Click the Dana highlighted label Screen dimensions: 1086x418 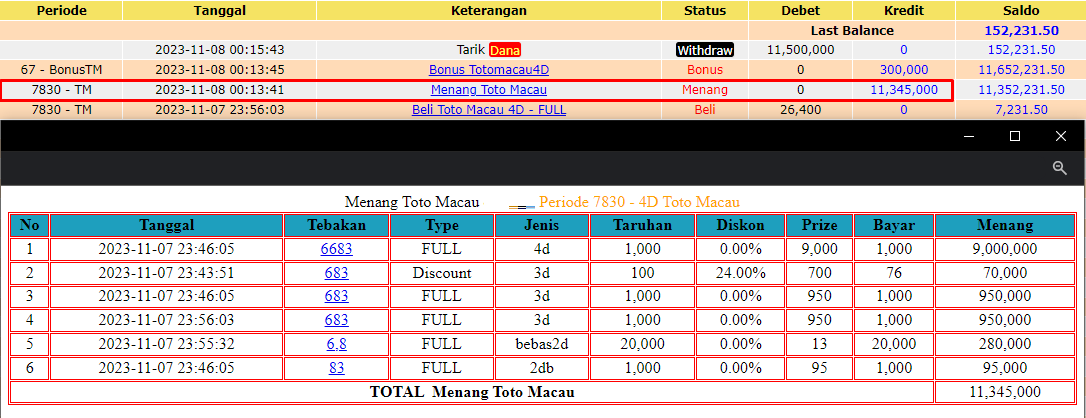pos(505,51)
